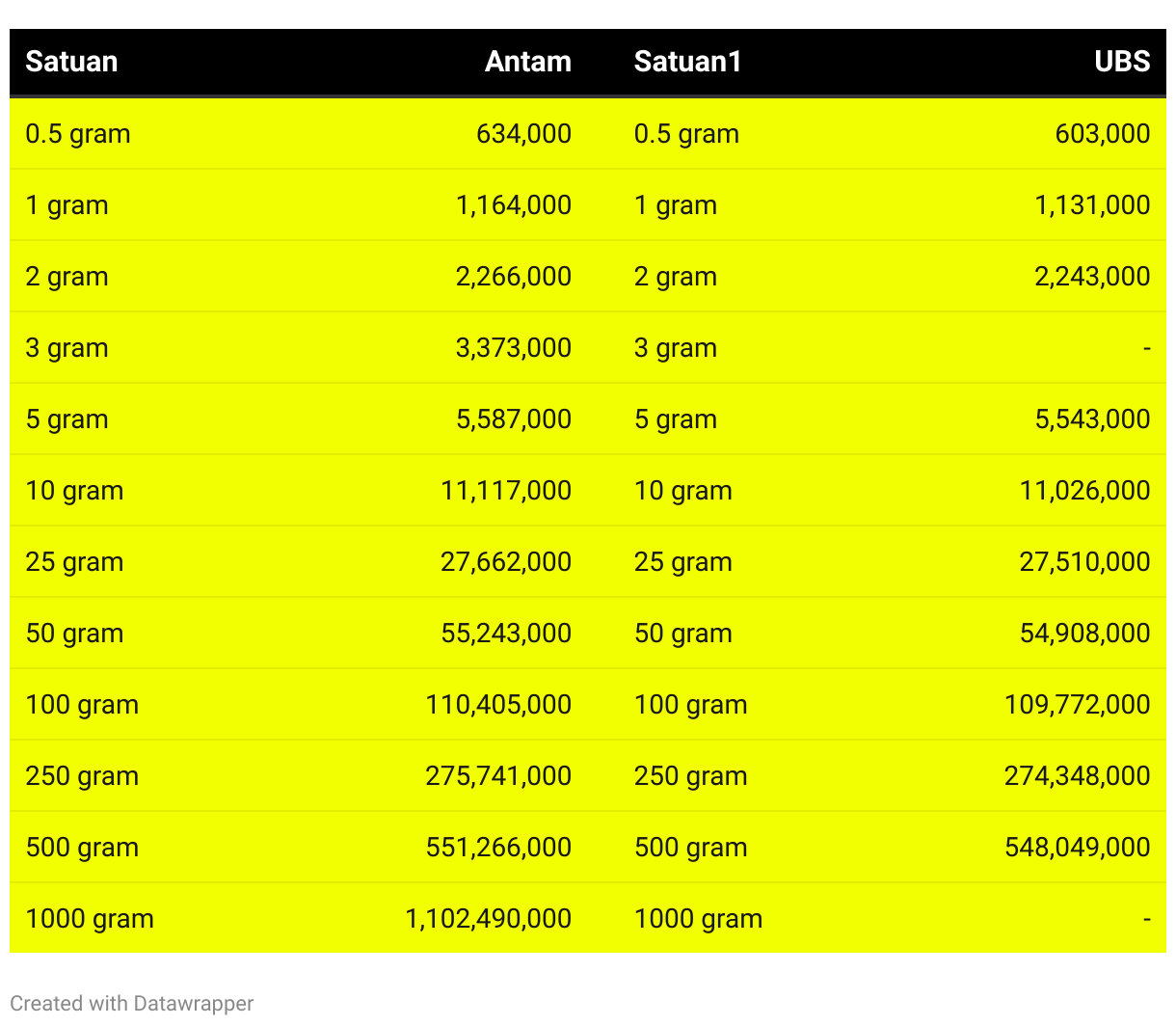Click '3 gram' under the Satuan header
This screenshot has height=1026, width=1176.
[67, 348]
